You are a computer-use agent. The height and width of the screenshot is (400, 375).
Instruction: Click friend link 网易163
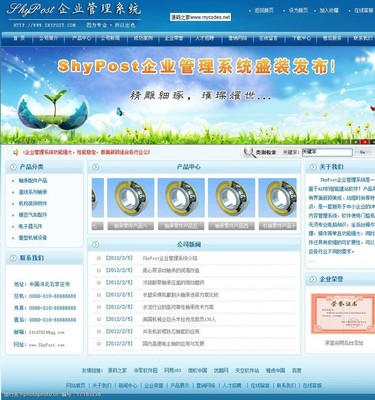click(x=172, y=370)
